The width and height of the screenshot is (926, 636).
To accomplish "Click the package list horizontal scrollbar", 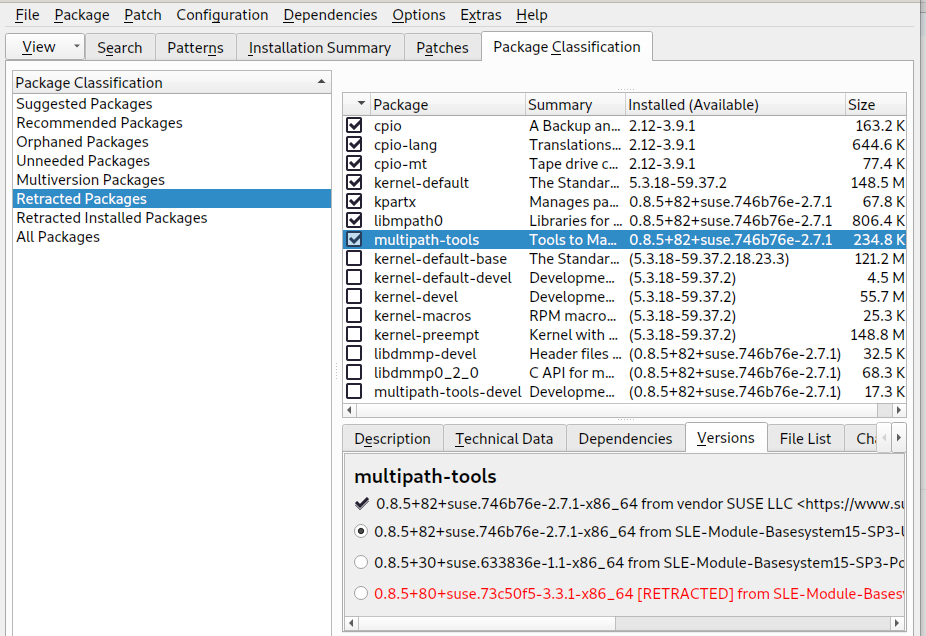I will [x=600, y=410].
